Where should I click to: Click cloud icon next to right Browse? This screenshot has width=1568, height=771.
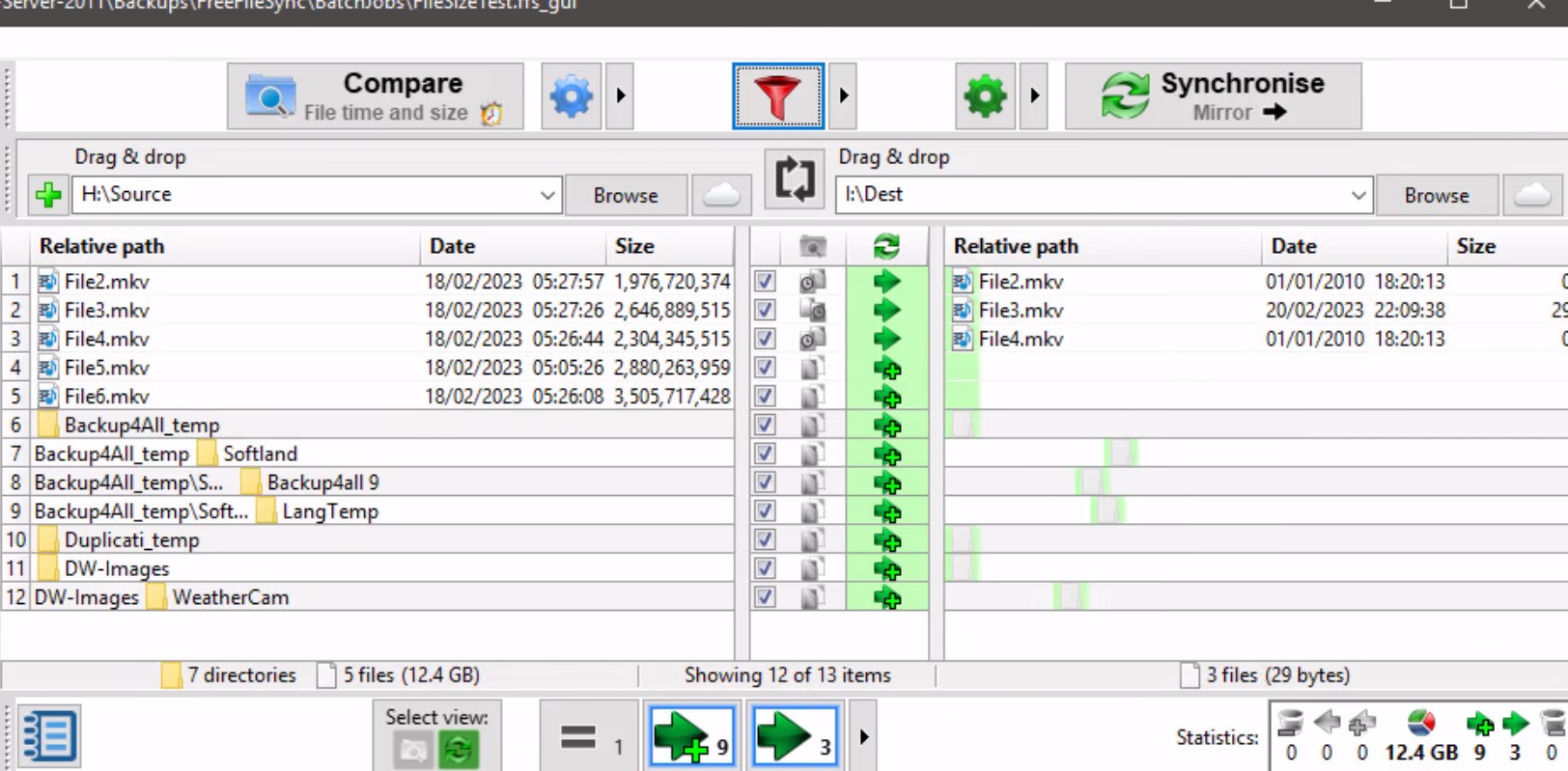[x=1532, y=195]
